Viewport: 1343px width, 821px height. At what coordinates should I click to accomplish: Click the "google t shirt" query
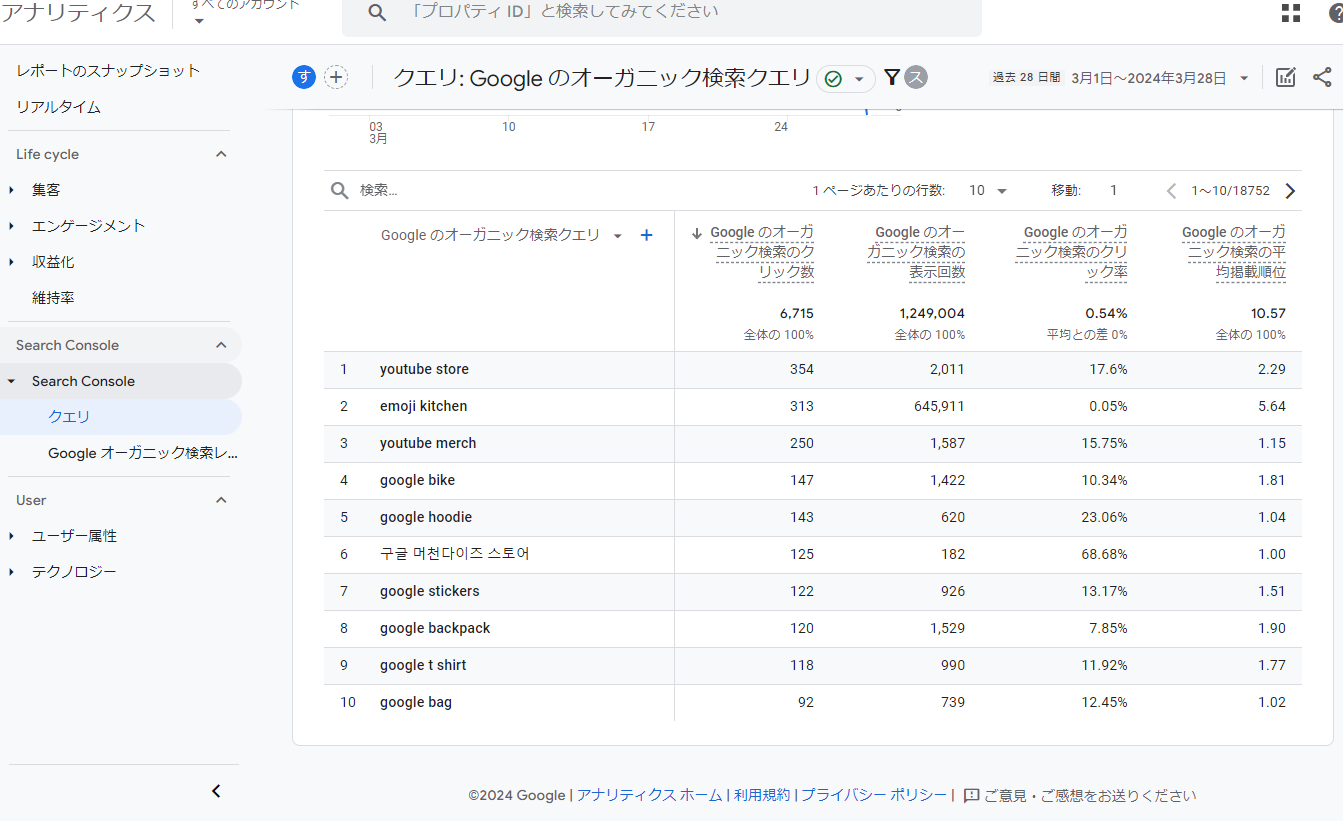pyautogui.click(x=423, y=666)
